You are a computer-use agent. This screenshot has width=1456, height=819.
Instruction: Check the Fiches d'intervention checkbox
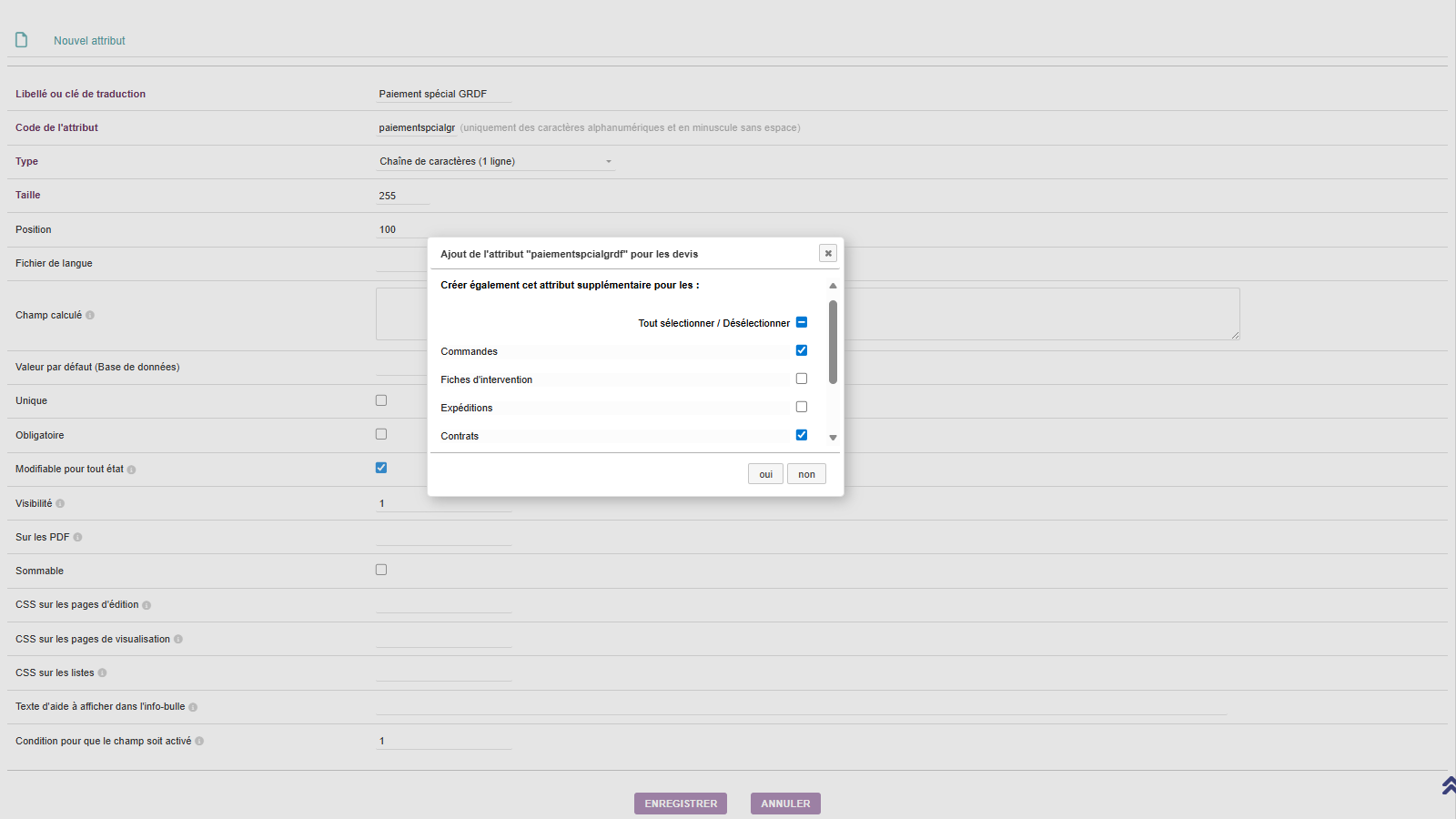pos(802,379)
